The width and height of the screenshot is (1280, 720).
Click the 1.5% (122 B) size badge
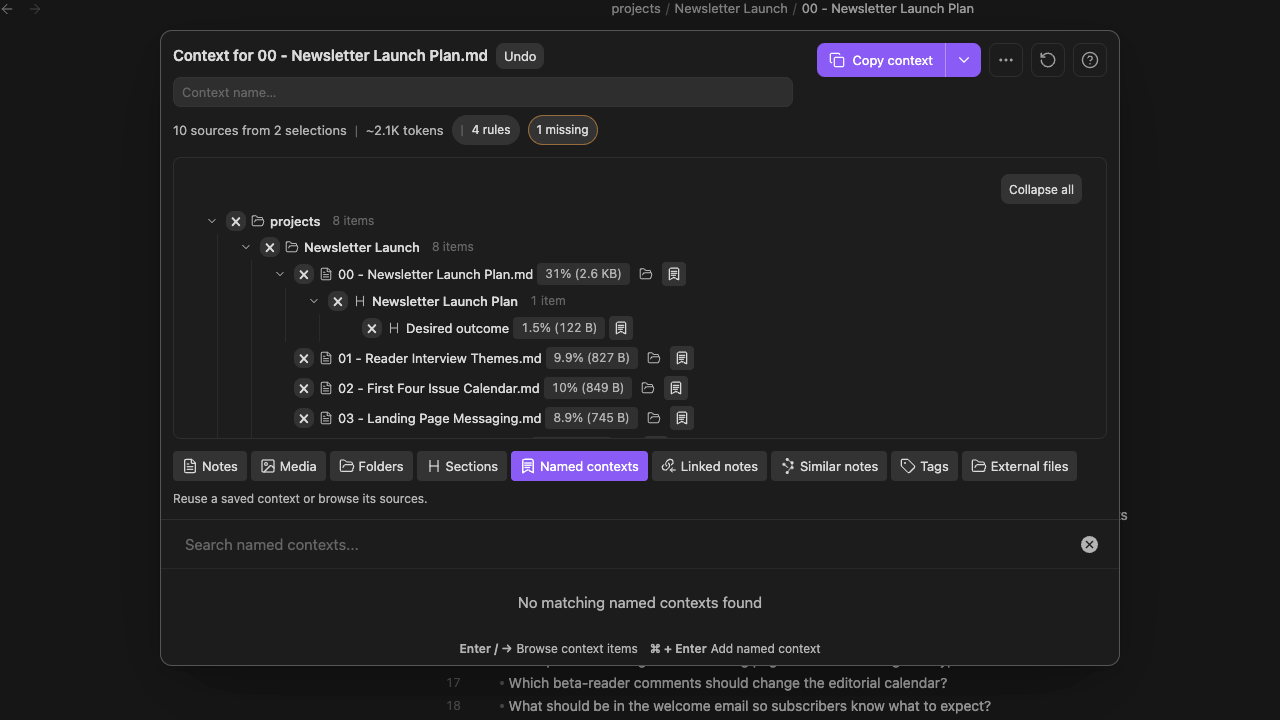[559, 328]
